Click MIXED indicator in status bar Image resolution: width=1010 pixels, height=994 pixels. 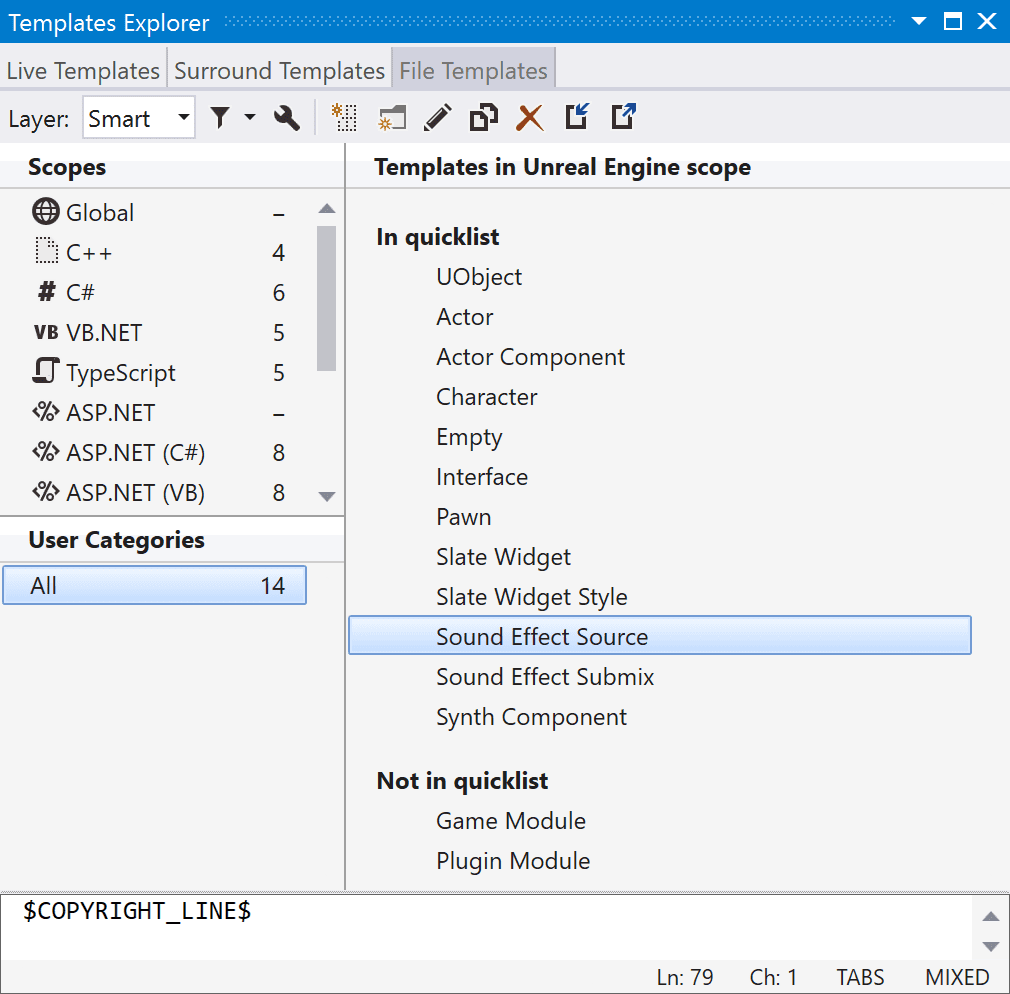coord(957,977)
